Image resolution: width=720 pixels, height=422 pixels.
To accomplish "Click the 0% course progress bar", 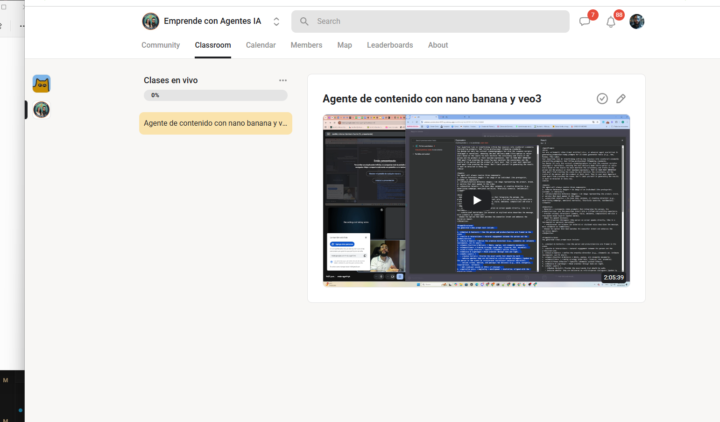I will (215, 95).
